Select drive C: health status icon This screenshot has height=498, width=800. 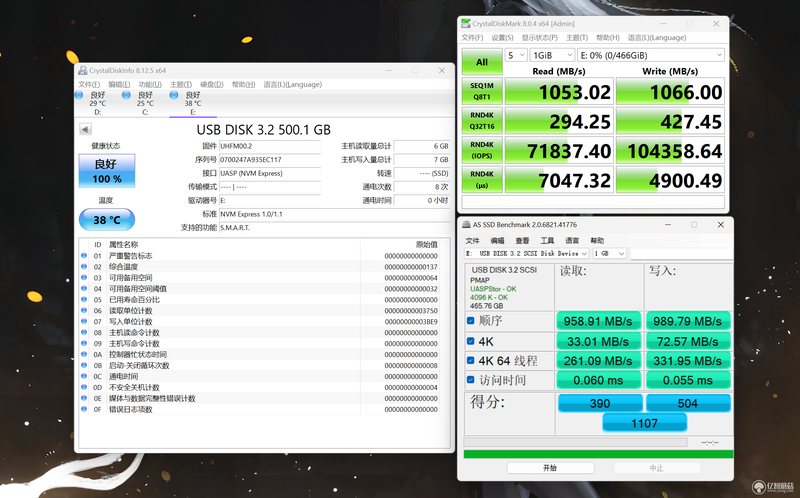[x=127, y=95]
